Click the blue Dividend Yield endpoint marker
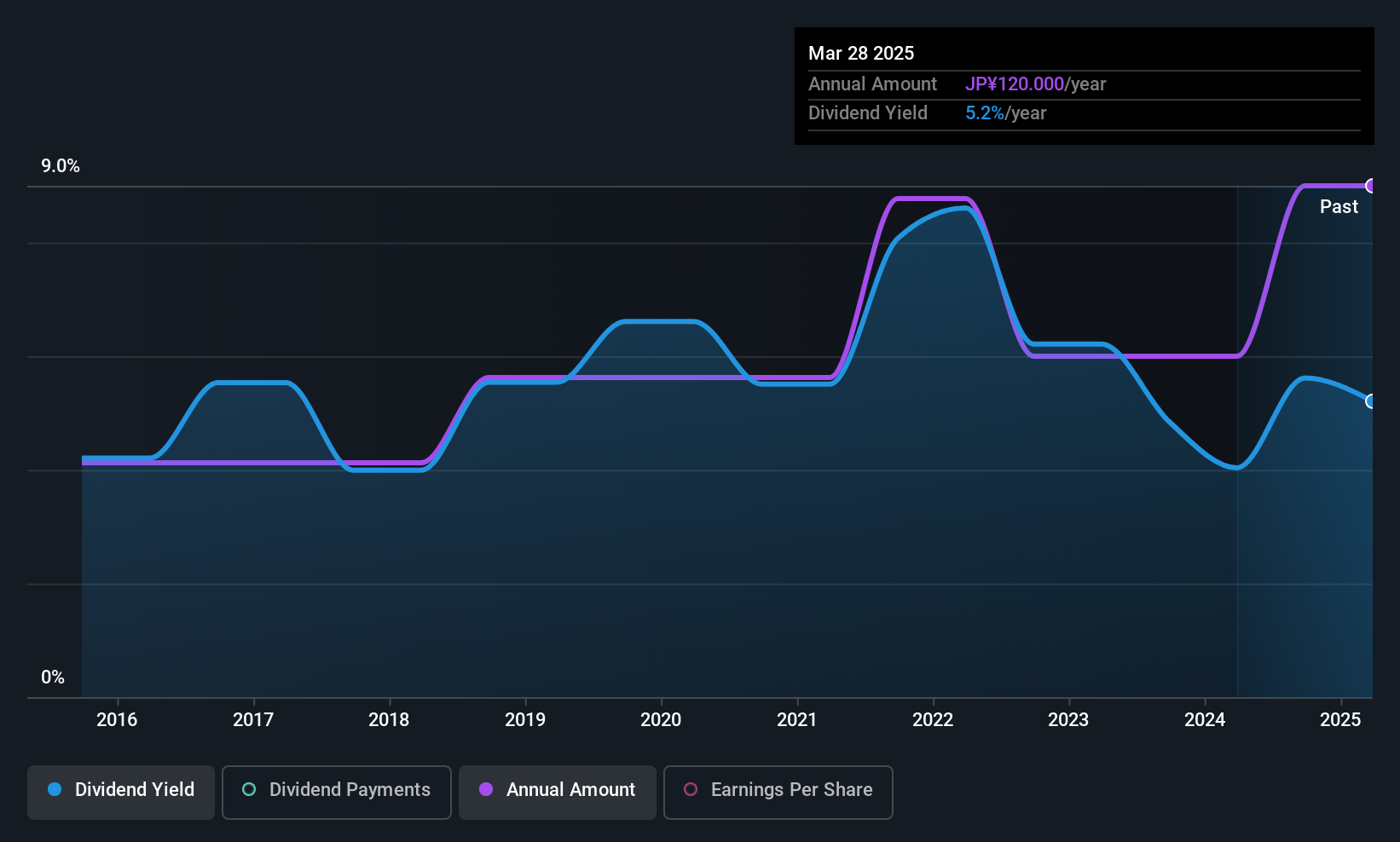The width and height of the screenshot is (1400, 842). (x=1371, y=401)
